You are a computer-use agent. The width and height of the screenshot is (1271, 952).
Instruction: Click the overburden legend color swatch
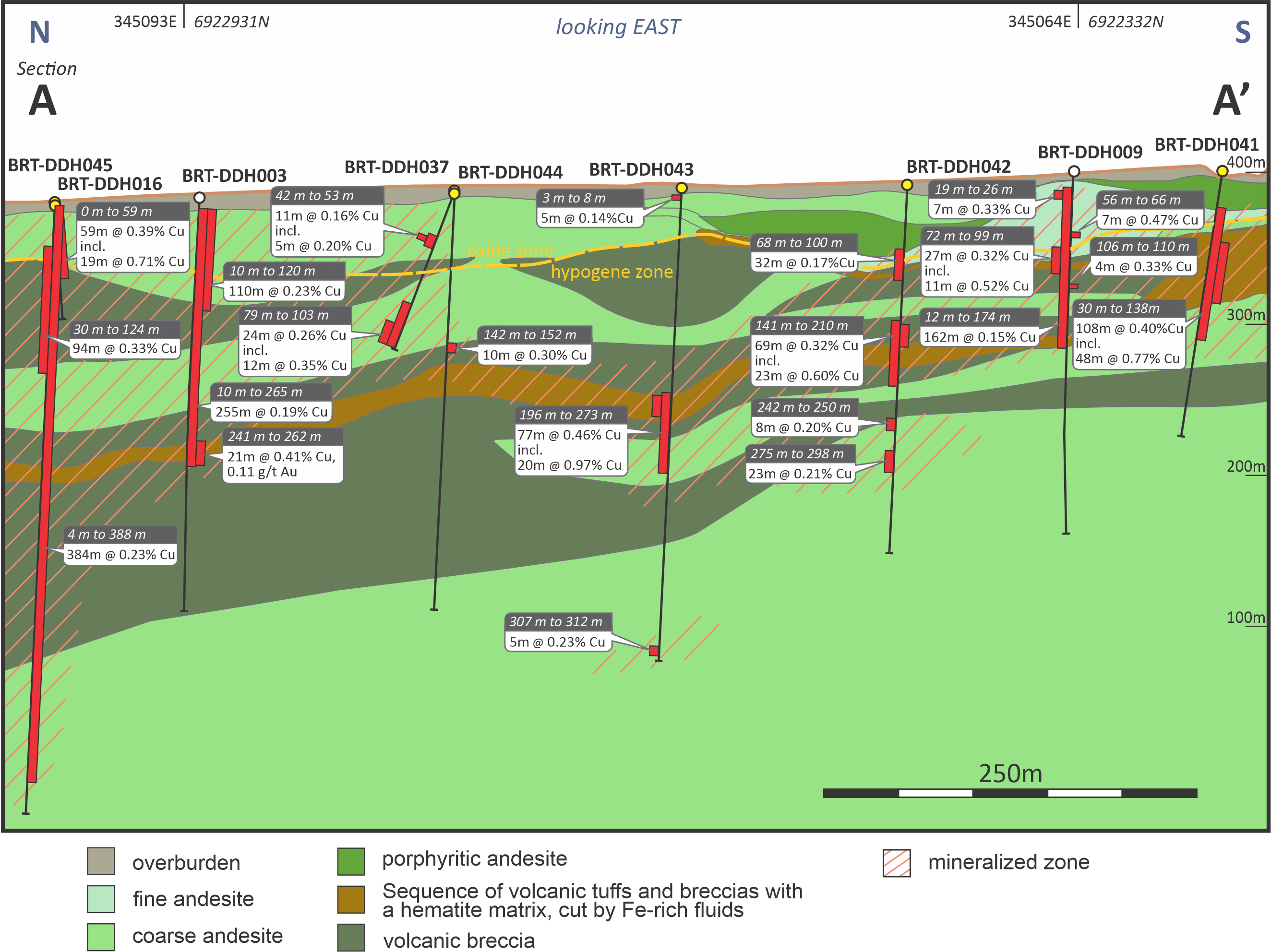[x=100, y=861]
